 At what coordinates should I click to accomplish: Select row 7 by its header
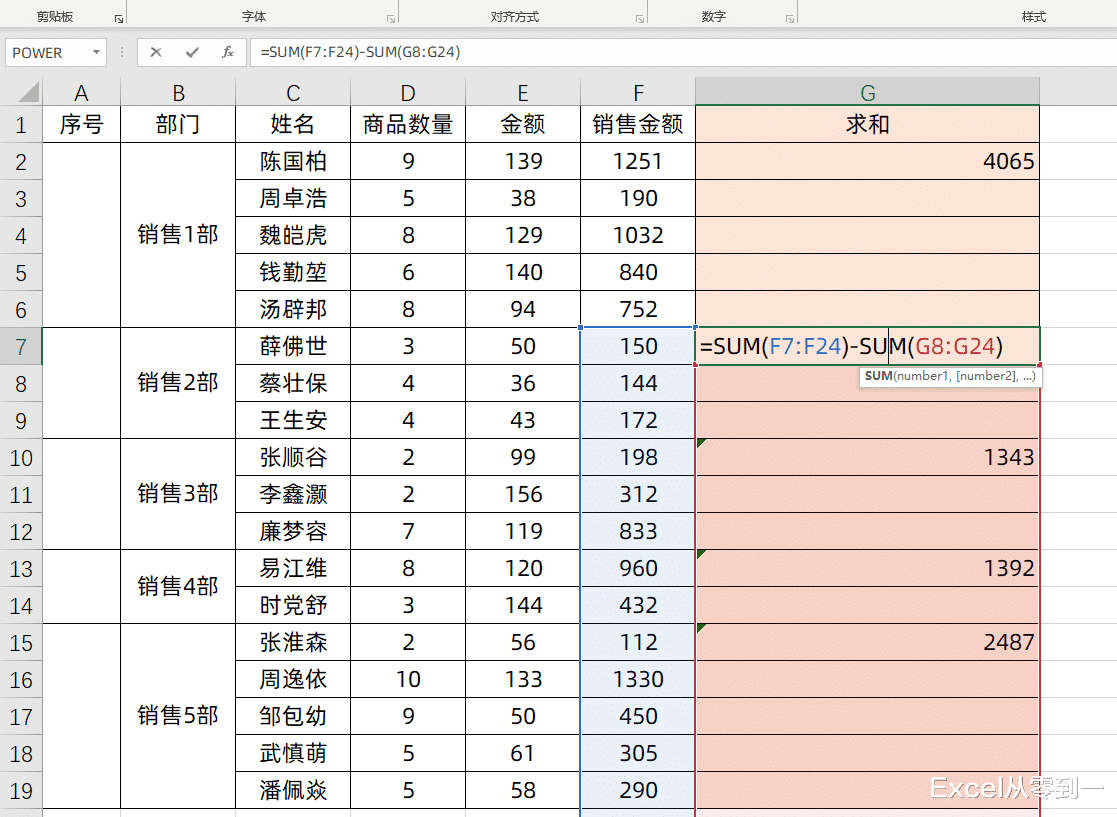[x=21, y=345]
